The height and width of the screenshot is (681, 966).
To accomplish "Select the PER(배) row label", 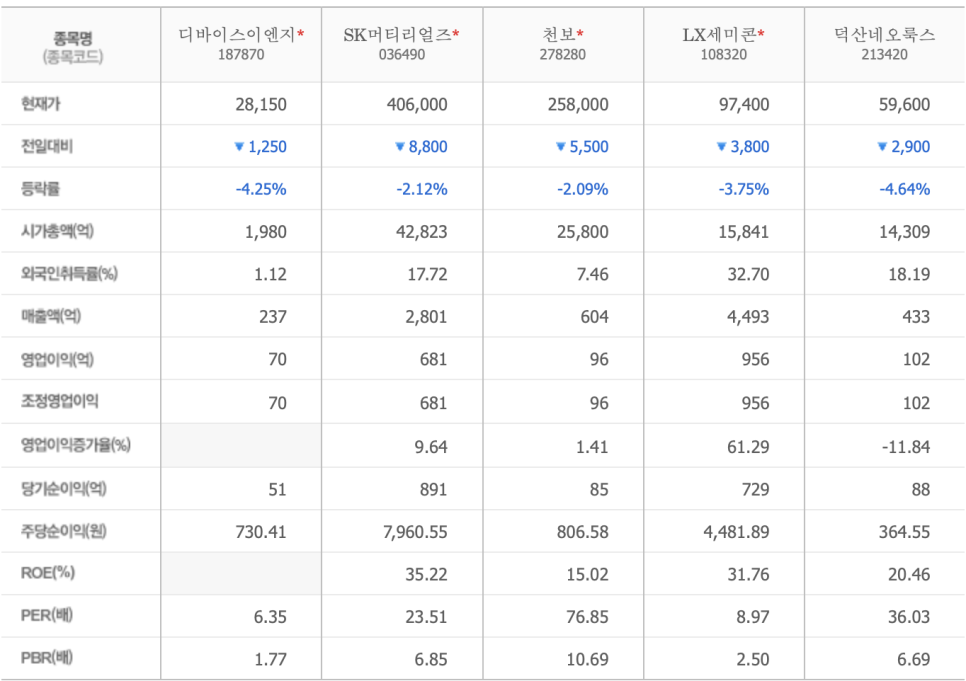I will click(47, 615).
